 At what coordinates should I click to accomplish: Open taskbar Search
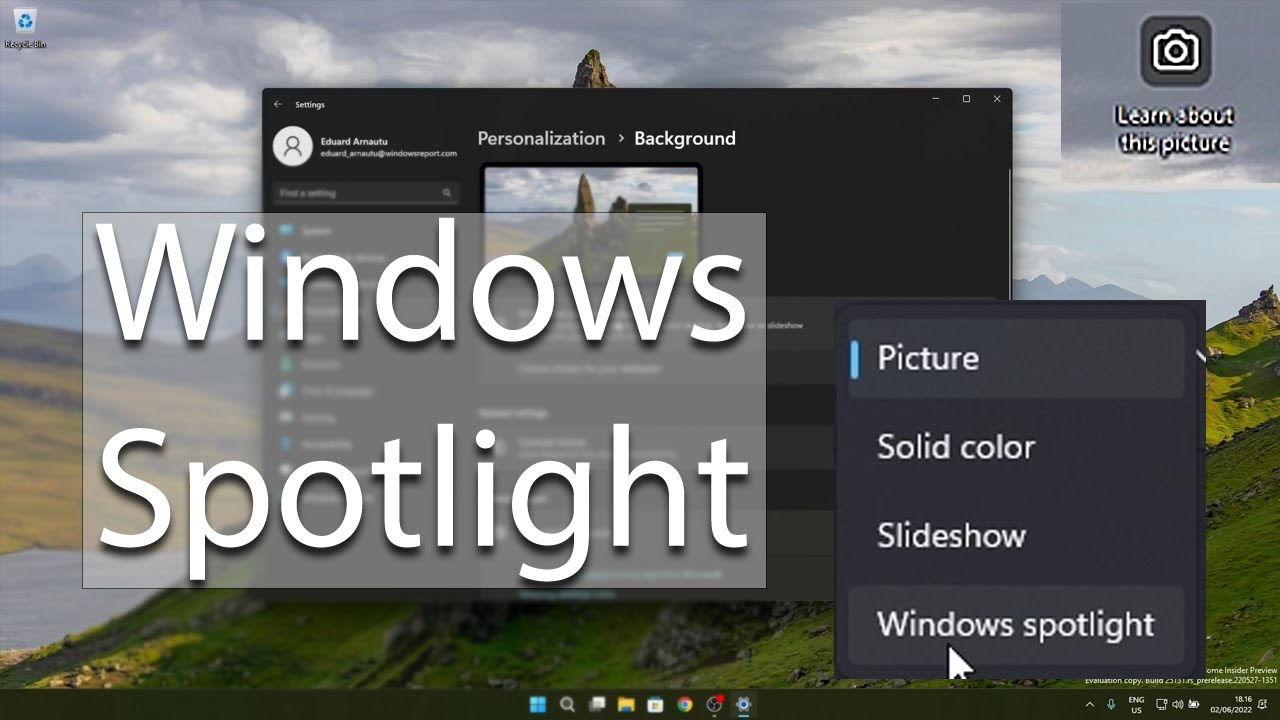click(x=567, y=704)
